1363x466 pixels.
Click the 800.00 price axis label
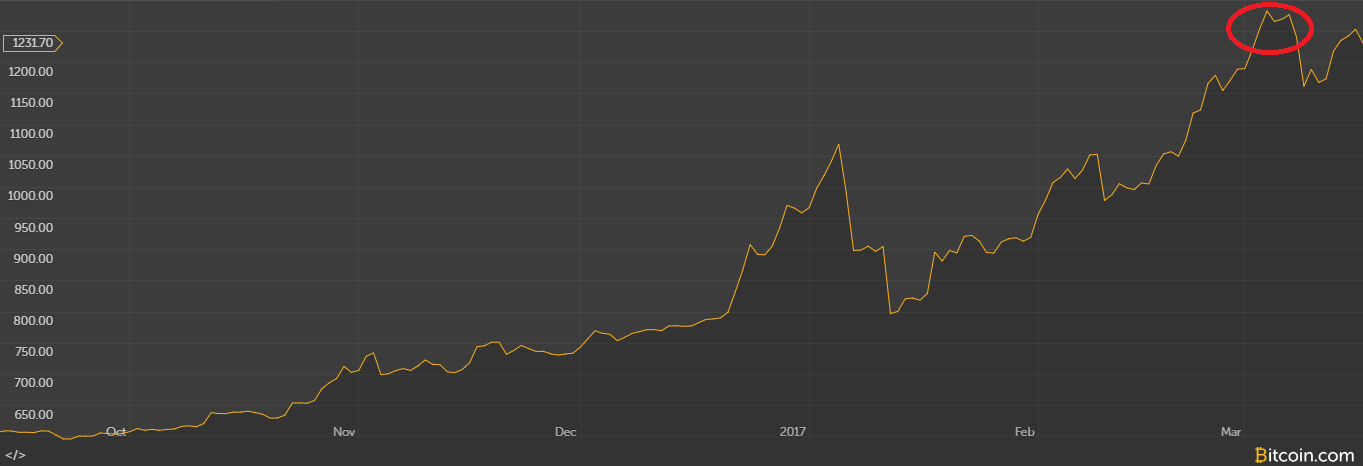click(33, 320)
